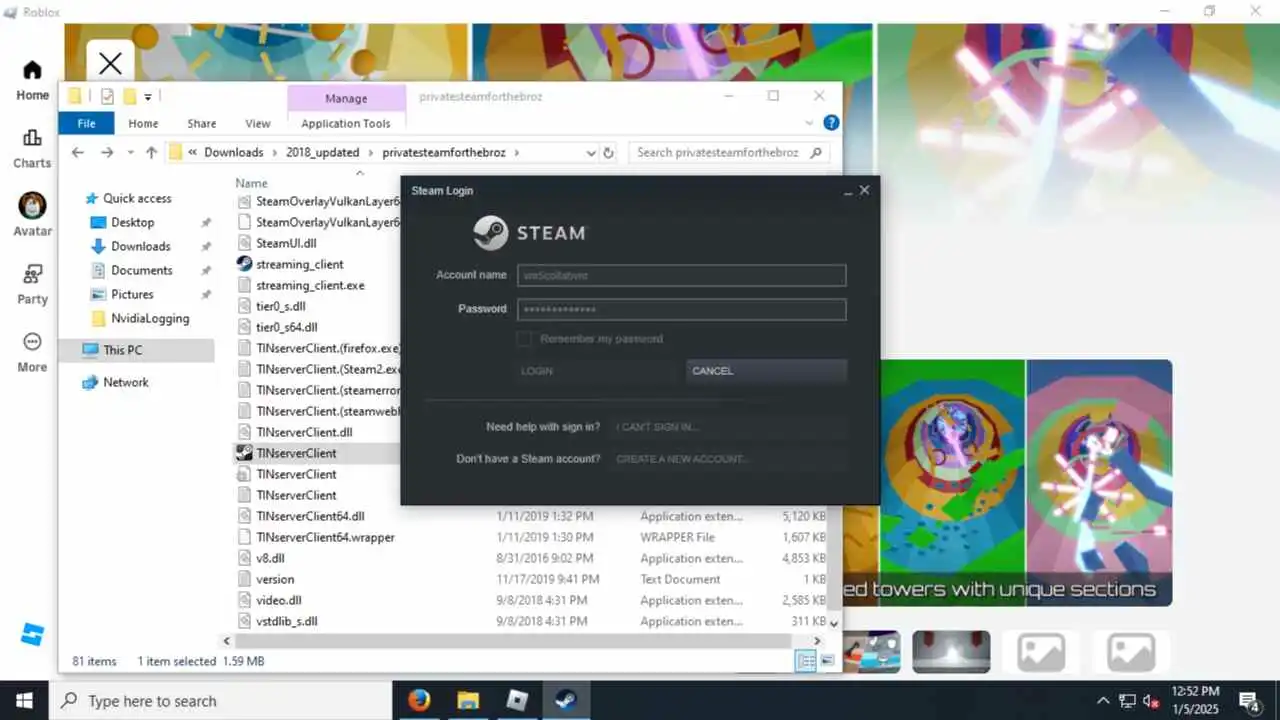This screenshot has width=1280, height=720.
Task: Select Desktop in the navigation pane
Action: click(x=132, y=222)
